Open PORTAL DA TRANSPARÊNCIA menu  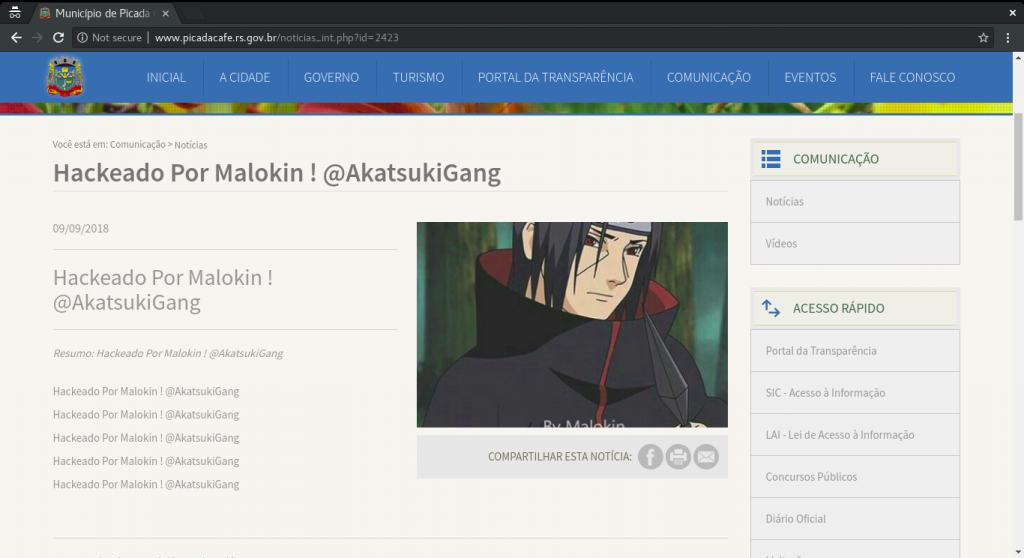pos(556,77)
